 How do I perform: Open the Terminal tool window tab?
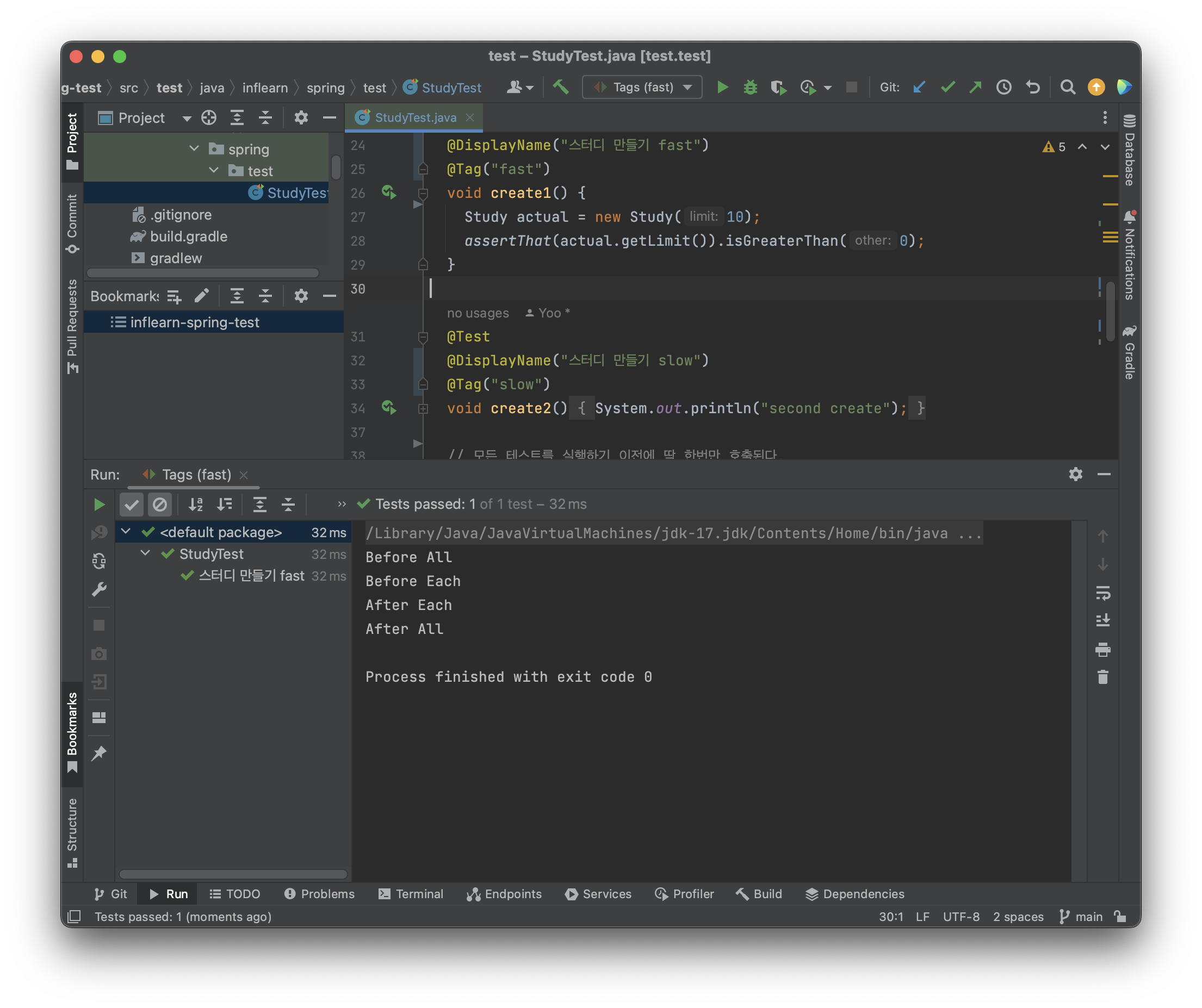coord(411,894)
